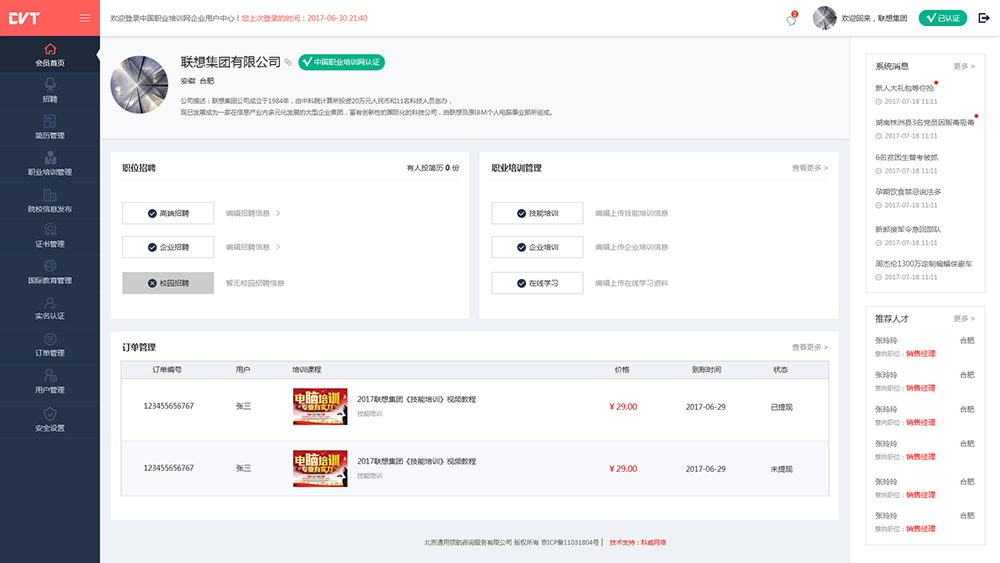Click the large company profile picture

click(139, 85)
